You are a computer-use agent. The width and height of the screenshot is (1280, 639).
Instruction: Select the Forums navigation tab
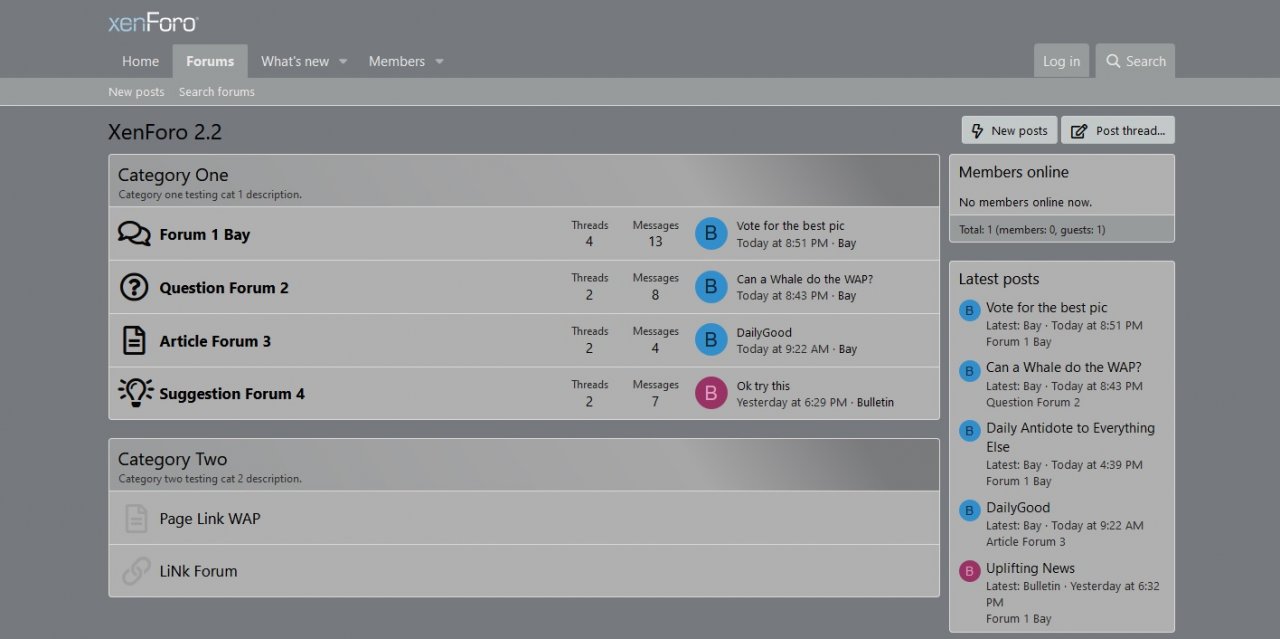click(210, 61)
